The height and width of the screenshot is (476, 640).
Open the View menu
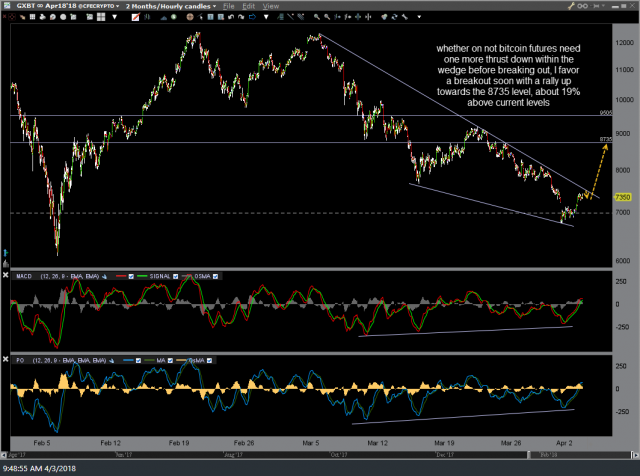[271, 6]
